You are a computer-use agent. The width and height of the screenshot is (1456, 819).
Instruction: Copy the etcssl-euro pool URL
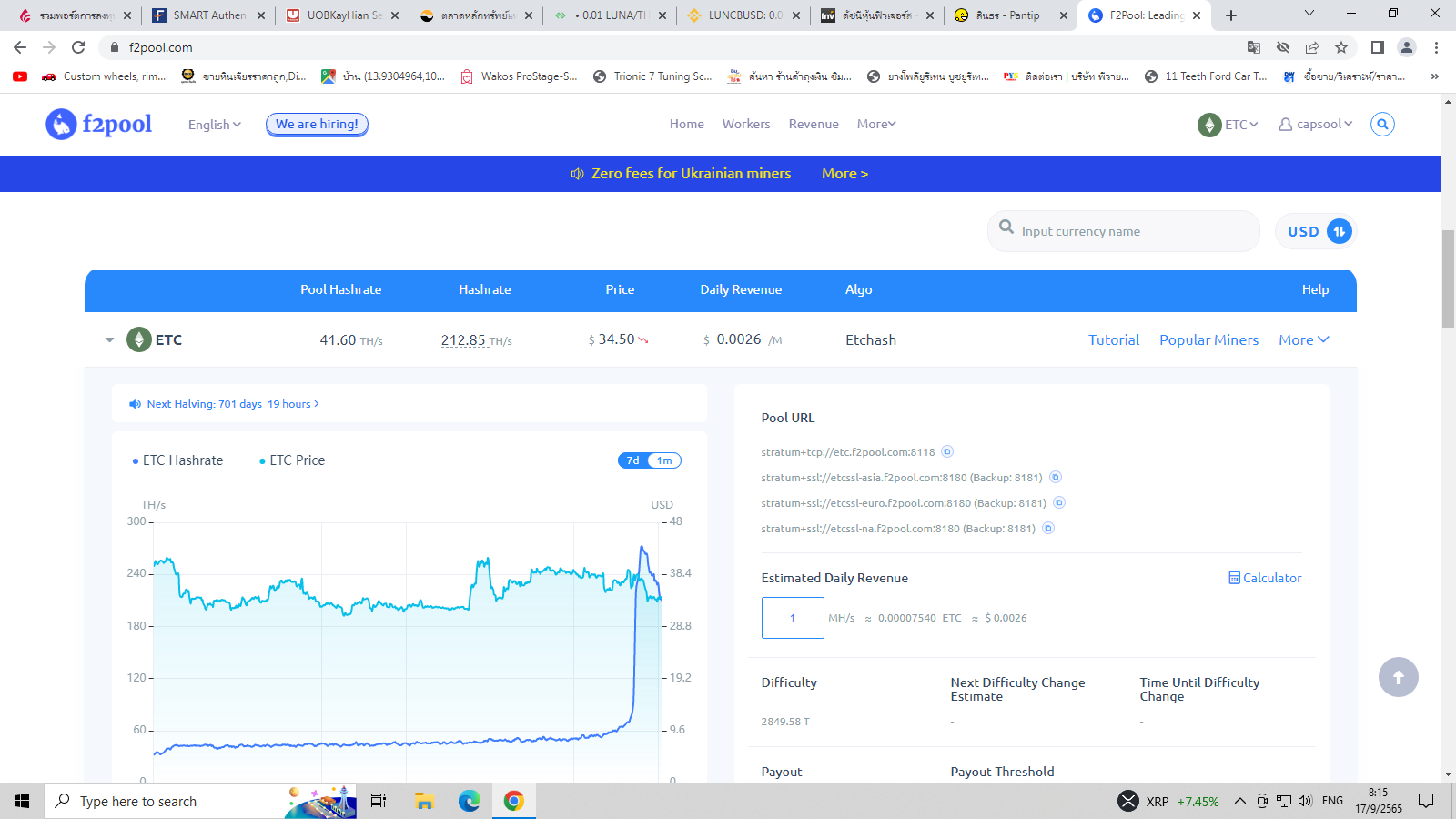tap(1059, 502)
